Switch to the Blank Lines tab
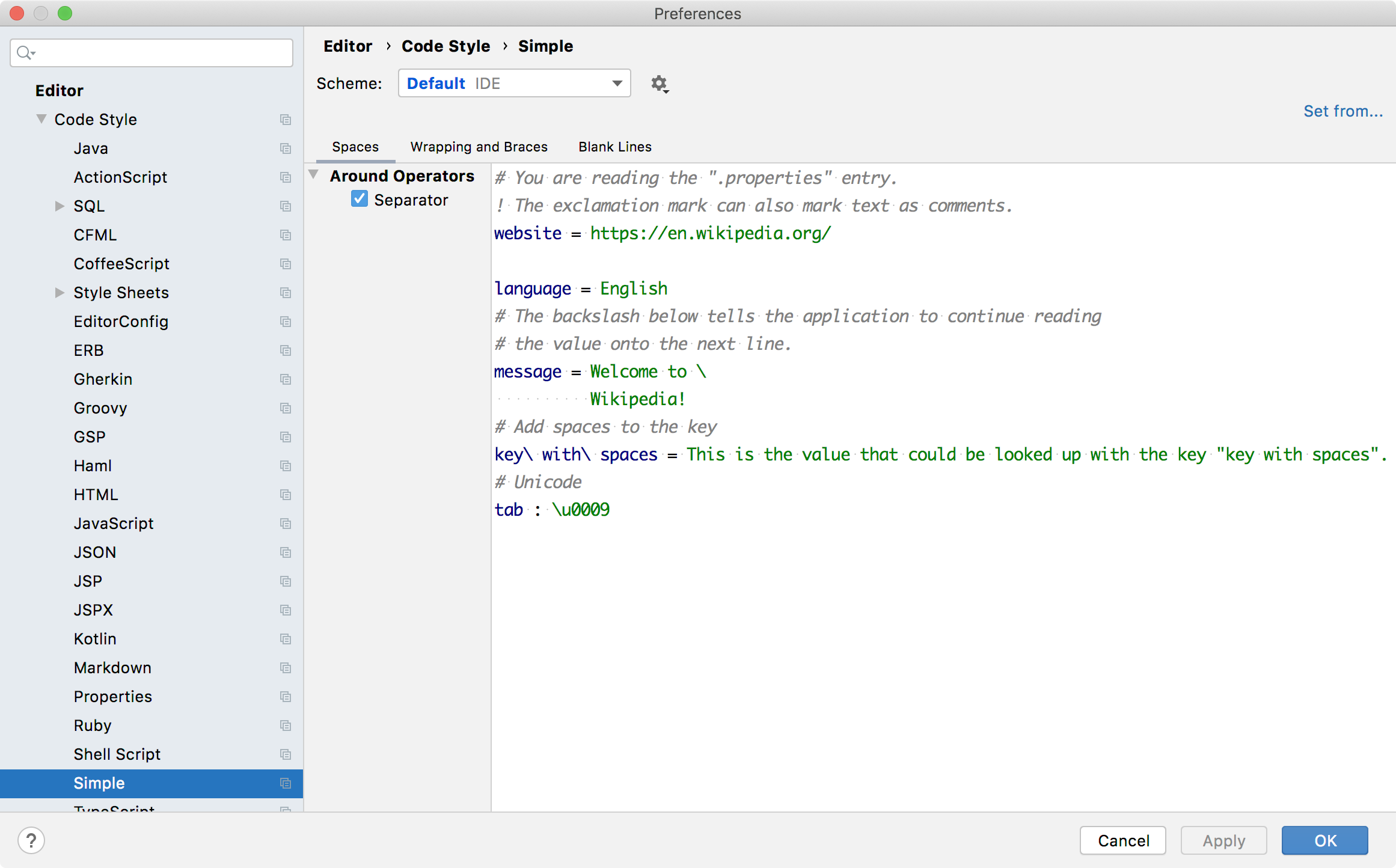 614,147
